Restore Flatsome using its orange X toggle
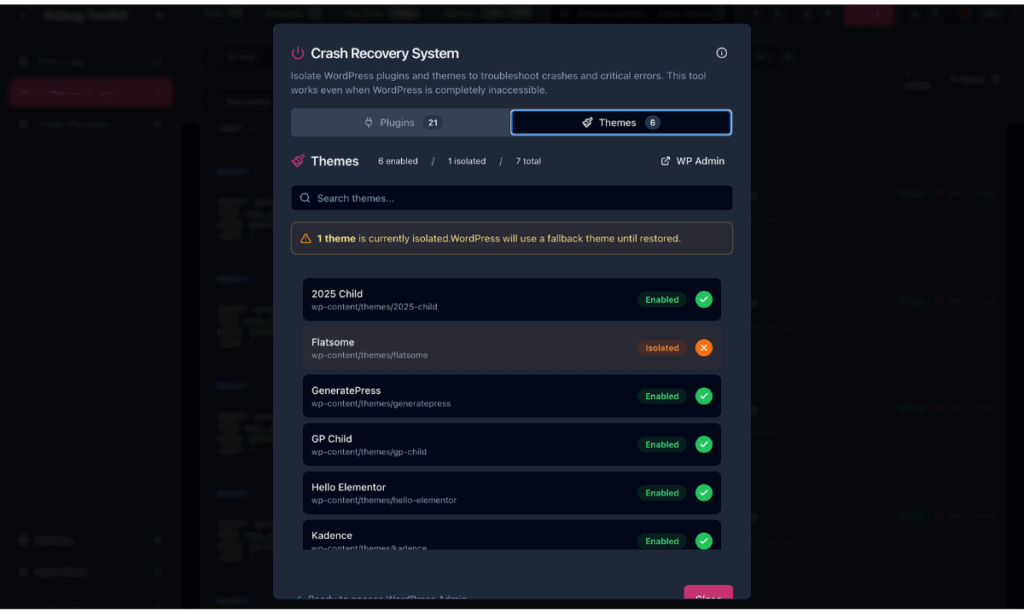1024x614 pixels. tap(703, 347)
